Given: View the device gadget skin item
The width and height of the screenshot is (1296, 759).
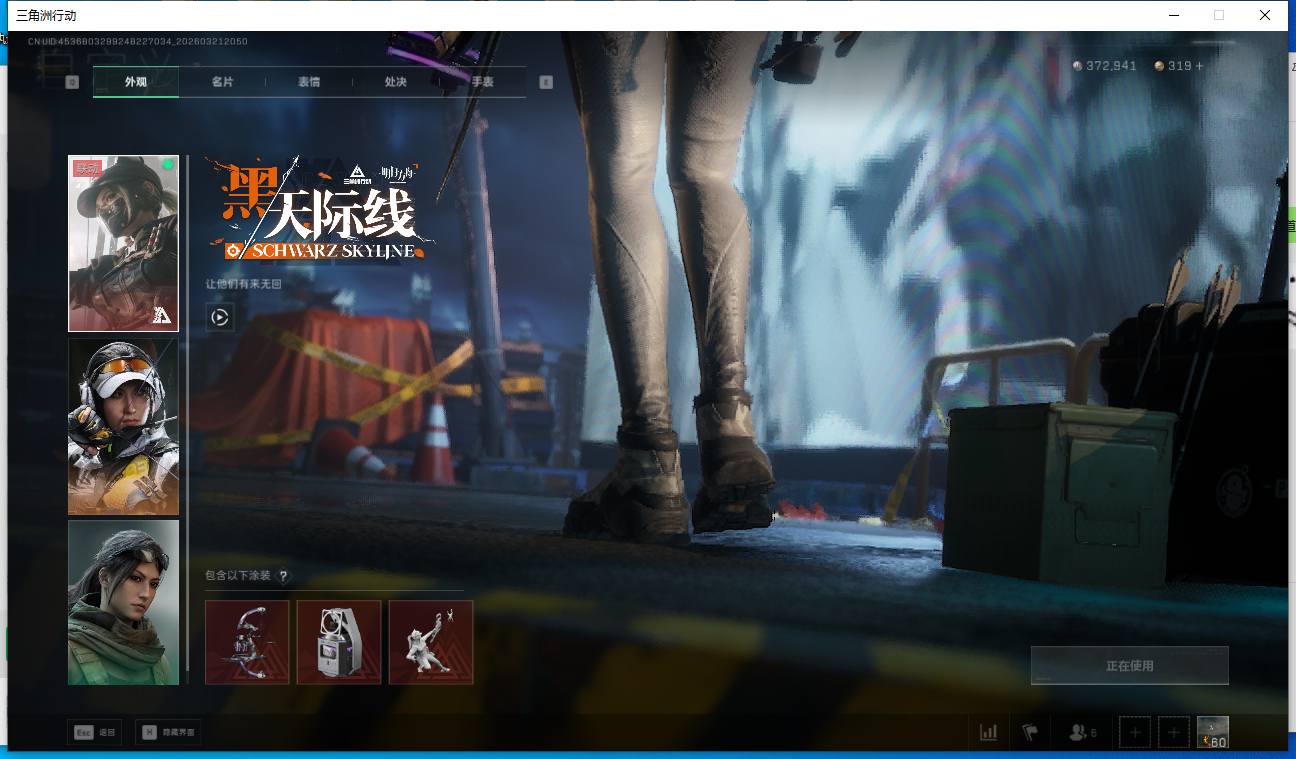Looking at the screenshot, I should pyautogui.click(x=339, y=642).
